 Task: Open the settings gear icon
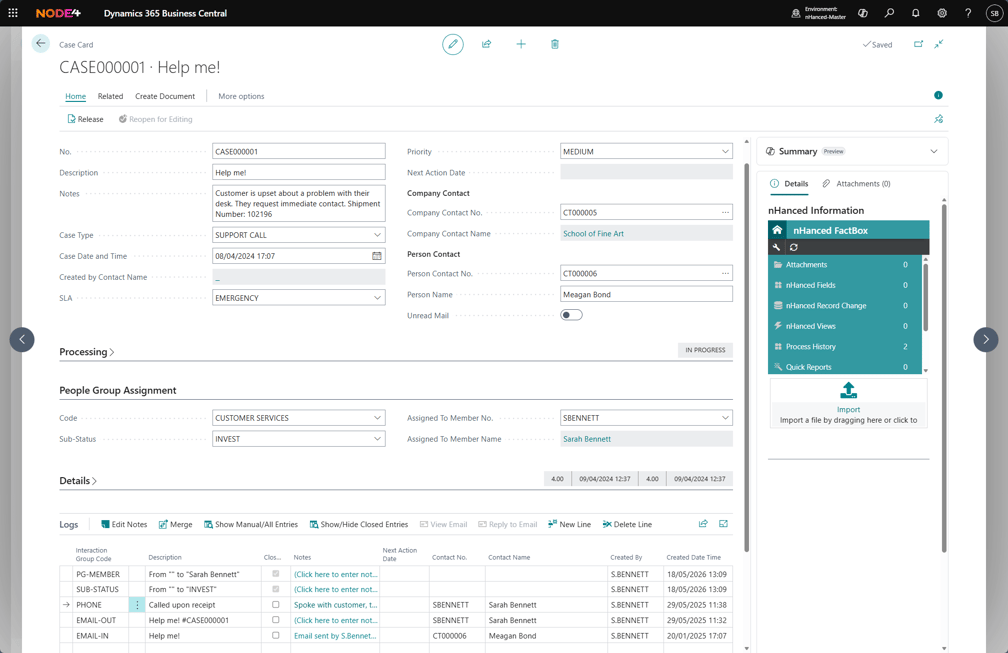pyautogui.click(x=942, y=13)
